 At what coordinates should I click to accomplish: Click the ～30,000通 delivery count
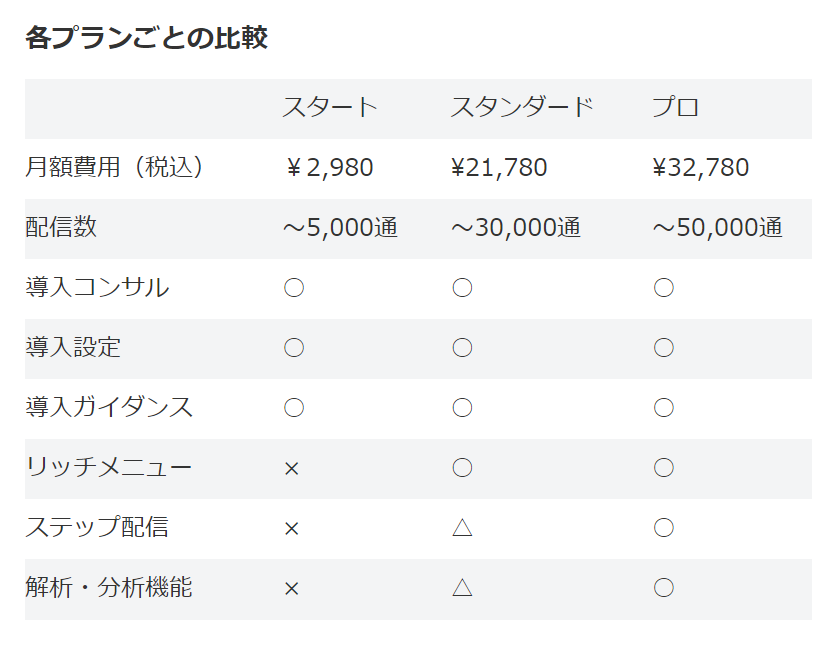point(516,228)
